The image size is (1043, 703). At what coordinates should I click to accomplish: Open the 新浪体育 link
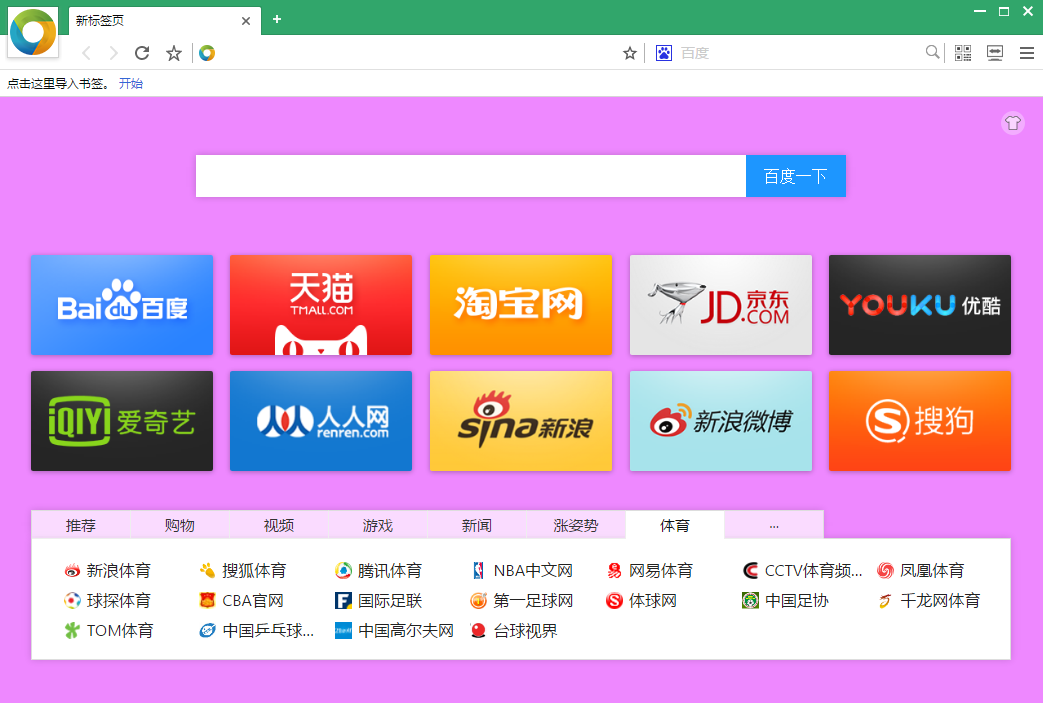click(108, 571)
